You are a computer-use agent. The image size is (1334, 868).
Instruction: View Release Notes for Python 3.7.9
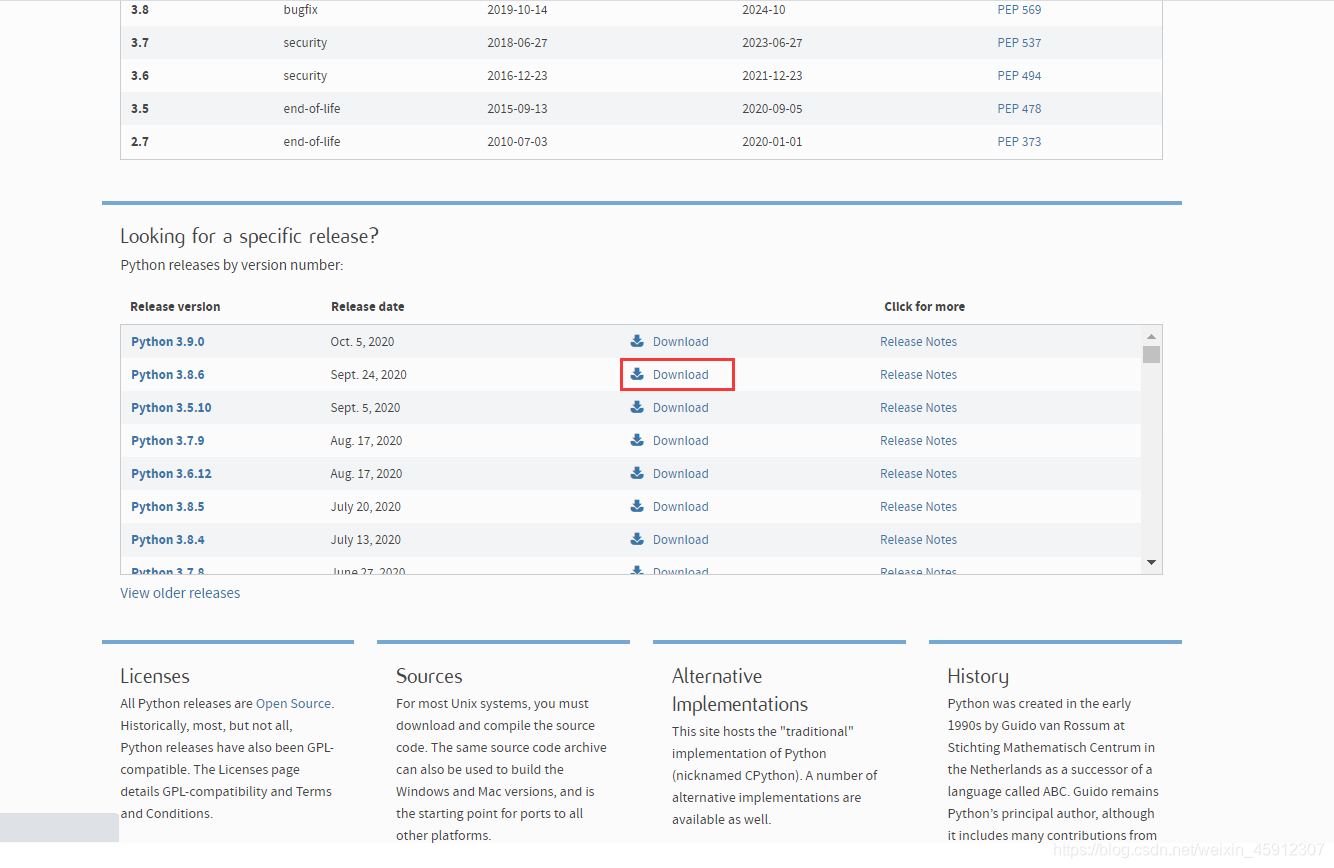(x=918, y=441)
